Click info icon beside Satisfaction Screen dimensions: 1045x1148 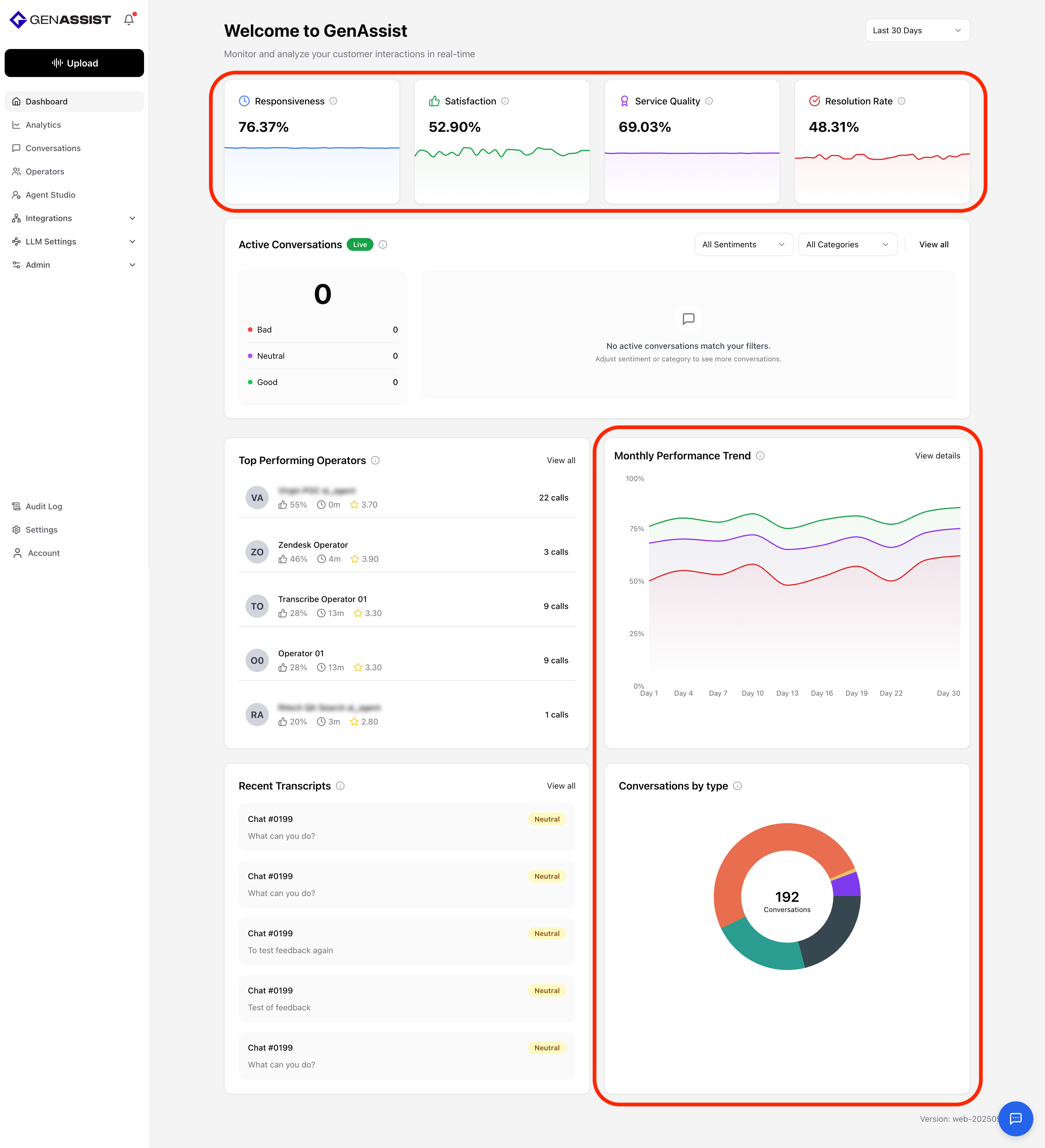(x=505, y=101)
